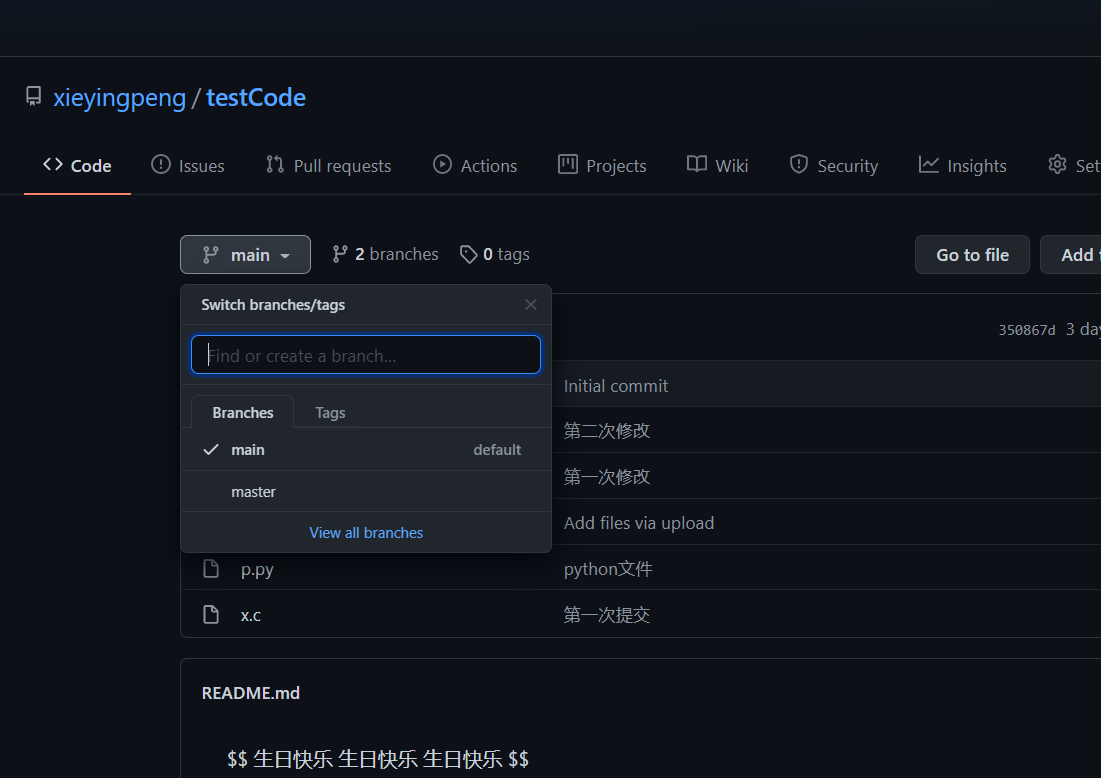The height and width of the screenshot is (778, 1101).
Task: Click View all branches link
Action: (x=366, y=533)
